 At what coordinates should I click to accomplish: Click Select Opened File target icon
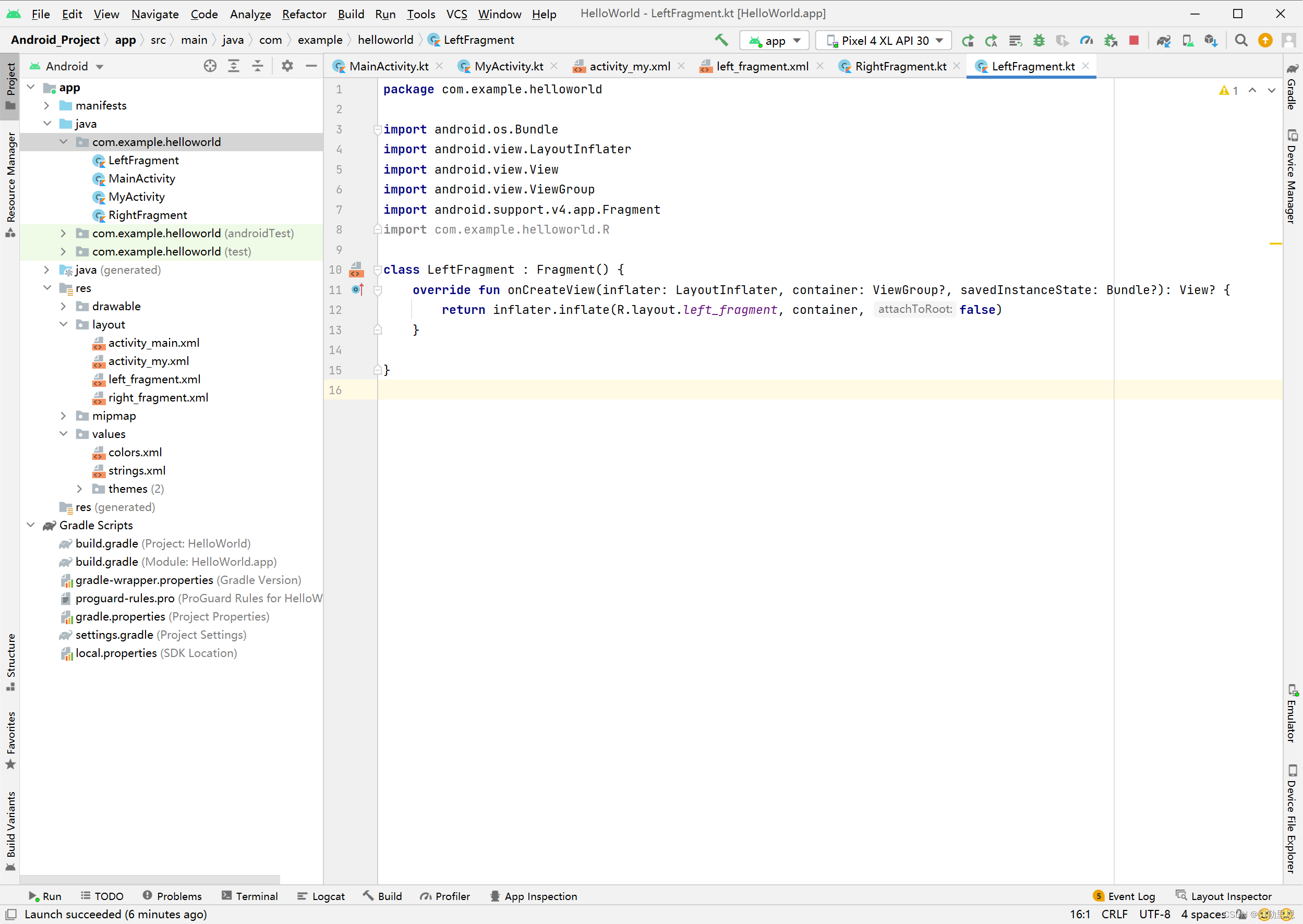(x=210, y=66)
